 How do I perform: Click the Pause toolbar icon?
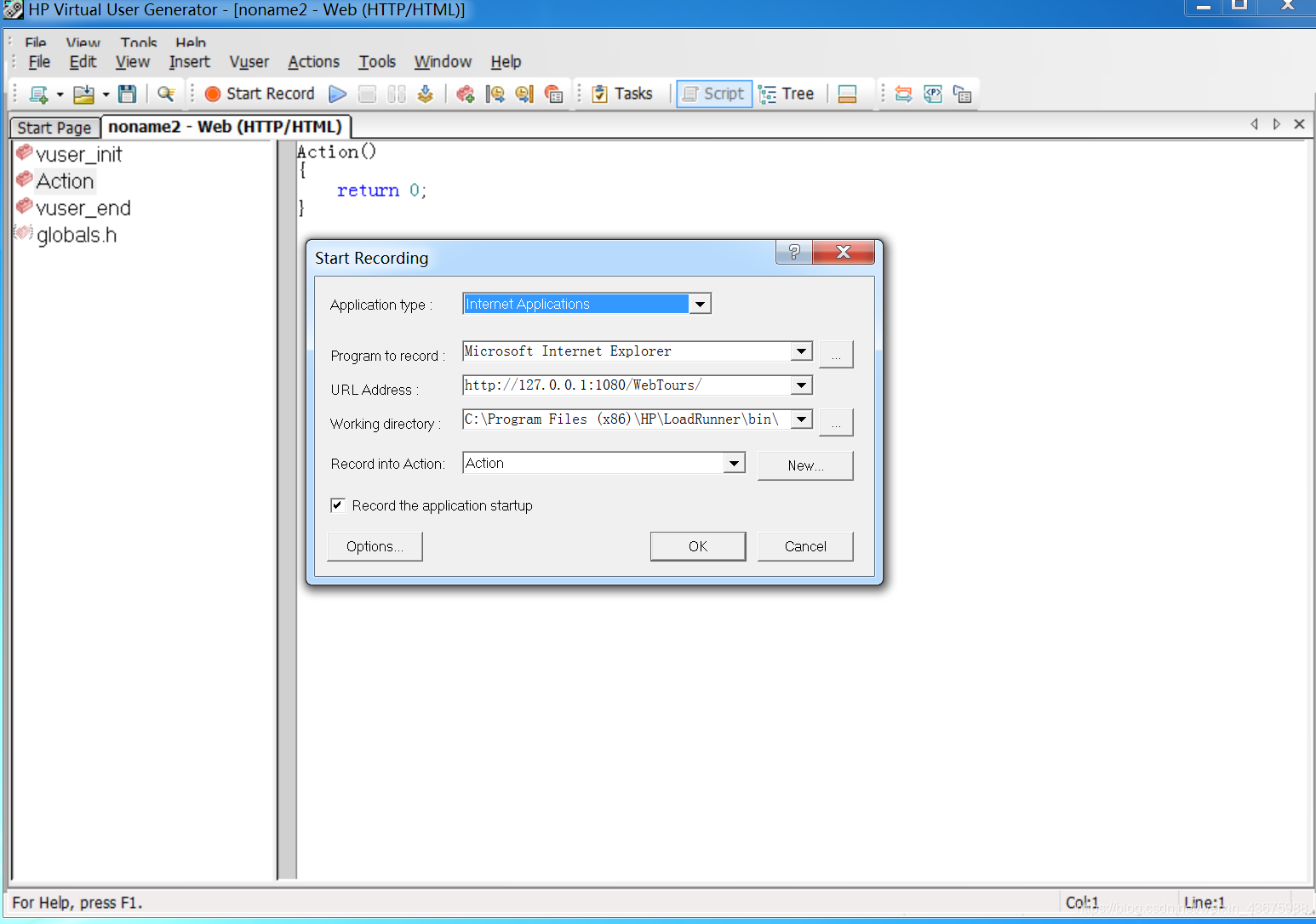coord(396,94)
